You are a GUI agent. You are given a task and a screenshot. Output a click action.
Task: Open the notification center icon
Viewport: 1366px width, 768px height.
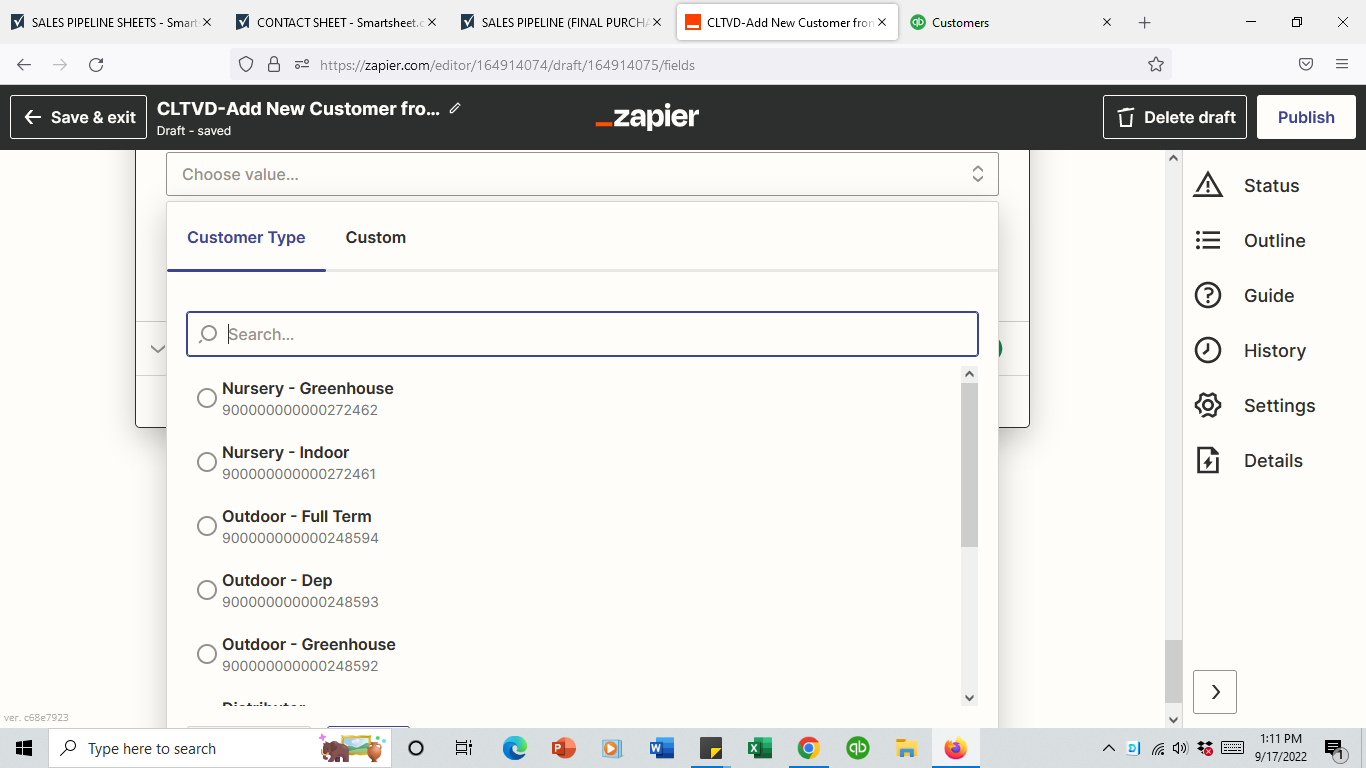coord(1334,748)
